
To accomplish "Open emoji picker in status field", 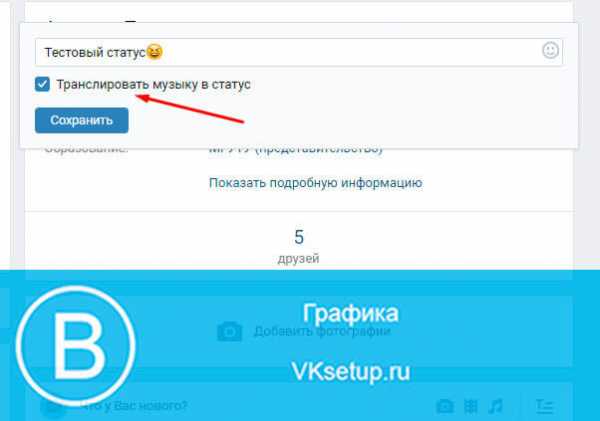I will pyautogui.click(x=550, y=51).
